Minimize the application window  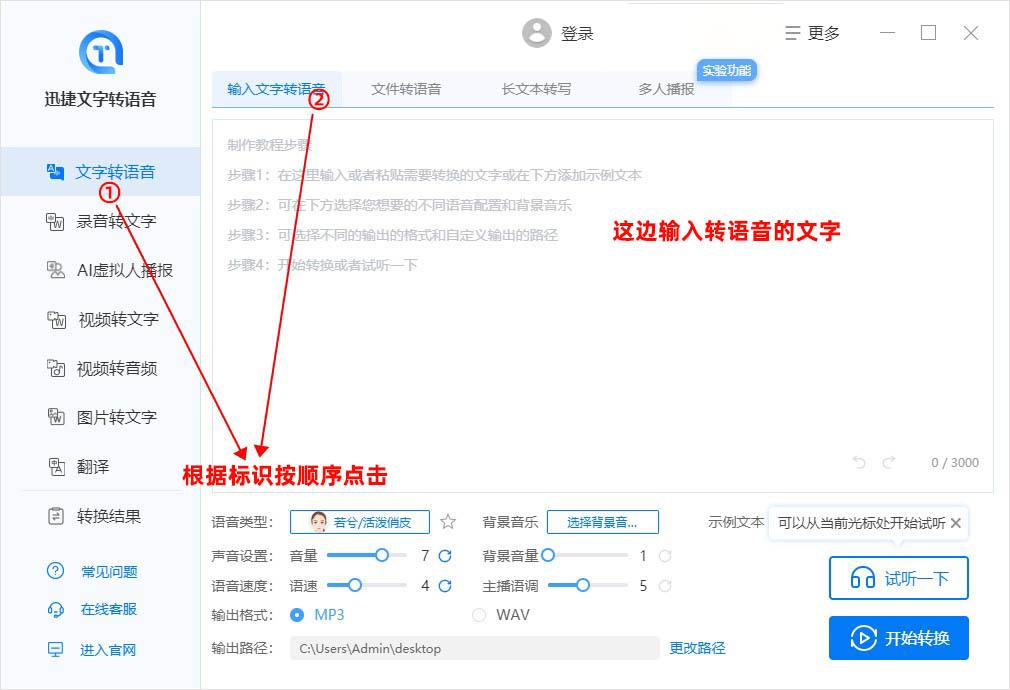point(888,33)
